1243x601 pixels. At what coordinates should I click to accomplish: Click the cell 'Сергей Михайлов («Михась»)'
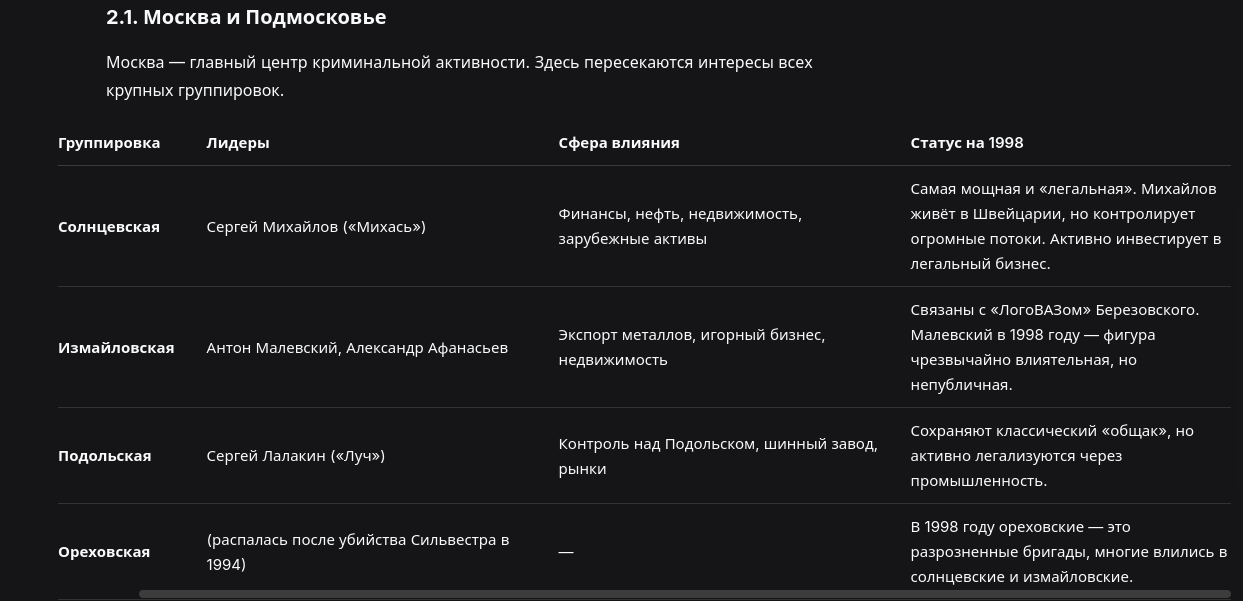pos(316,226)
